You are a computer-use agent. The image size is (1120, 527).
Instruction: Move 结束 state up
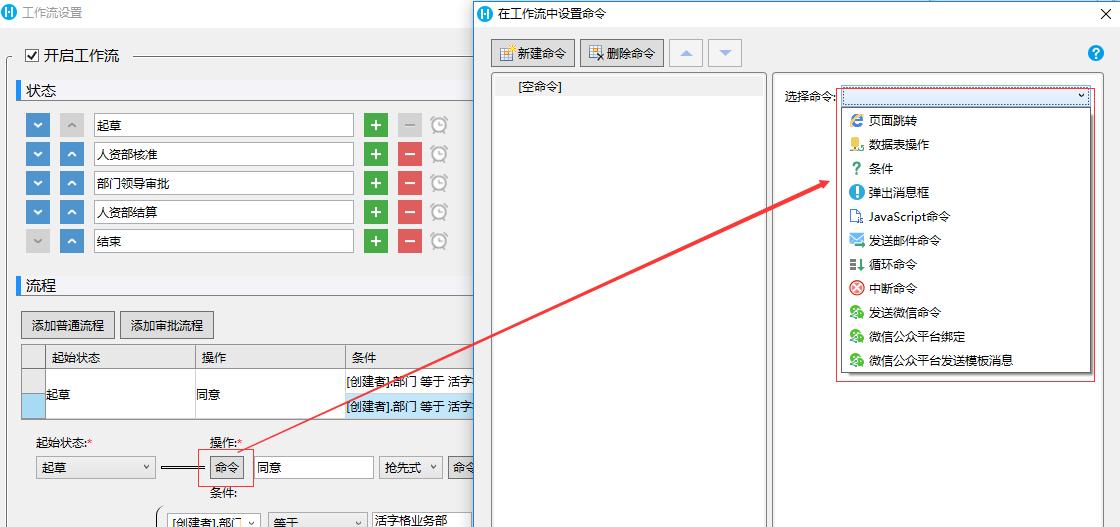point(71,241)
